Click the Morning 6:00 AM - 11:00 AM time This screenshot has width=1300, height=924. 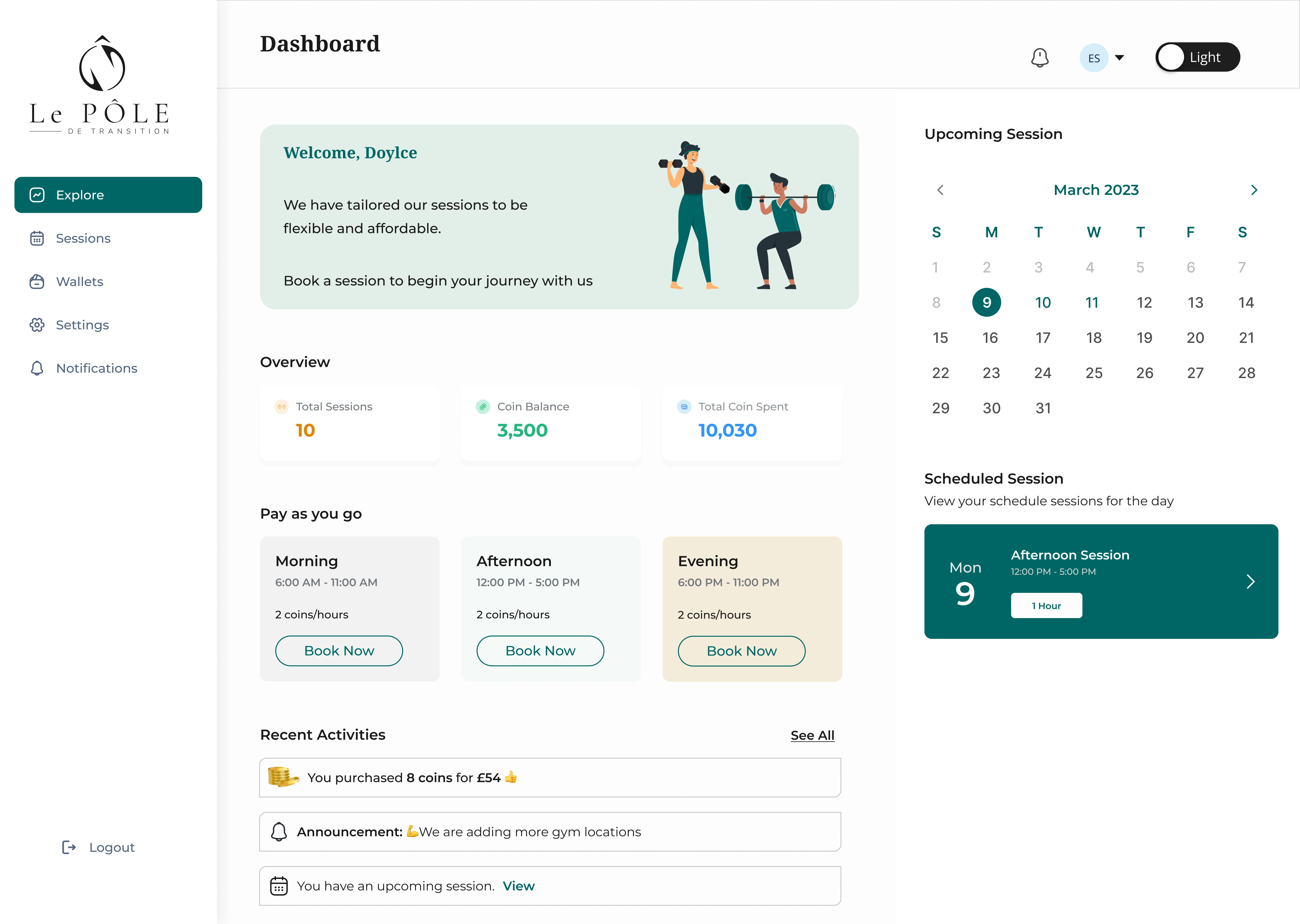(x=326, y=583)
